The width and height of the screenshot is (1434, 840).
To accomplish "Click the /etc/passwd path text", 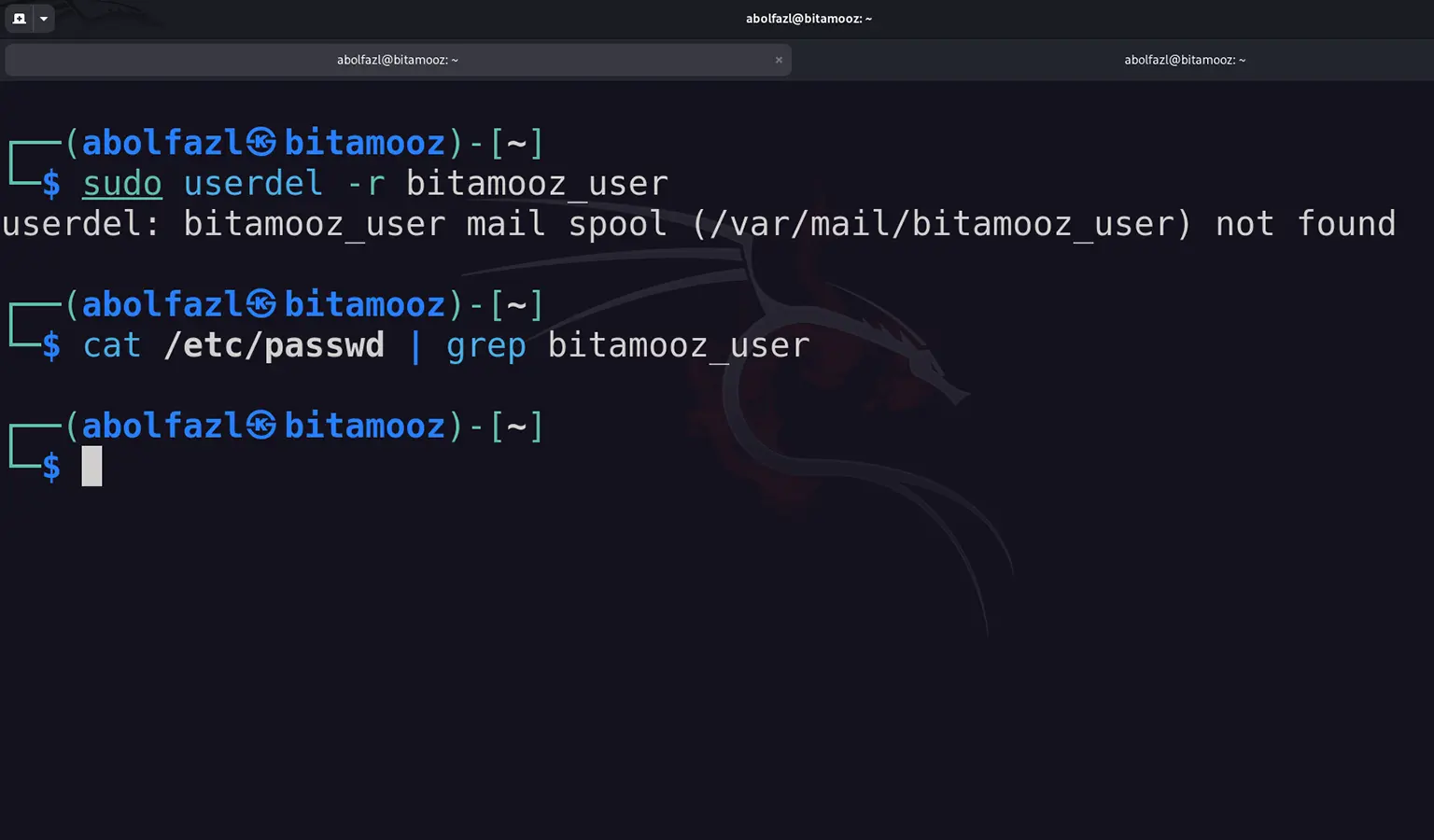I will [x=274, y=345].
